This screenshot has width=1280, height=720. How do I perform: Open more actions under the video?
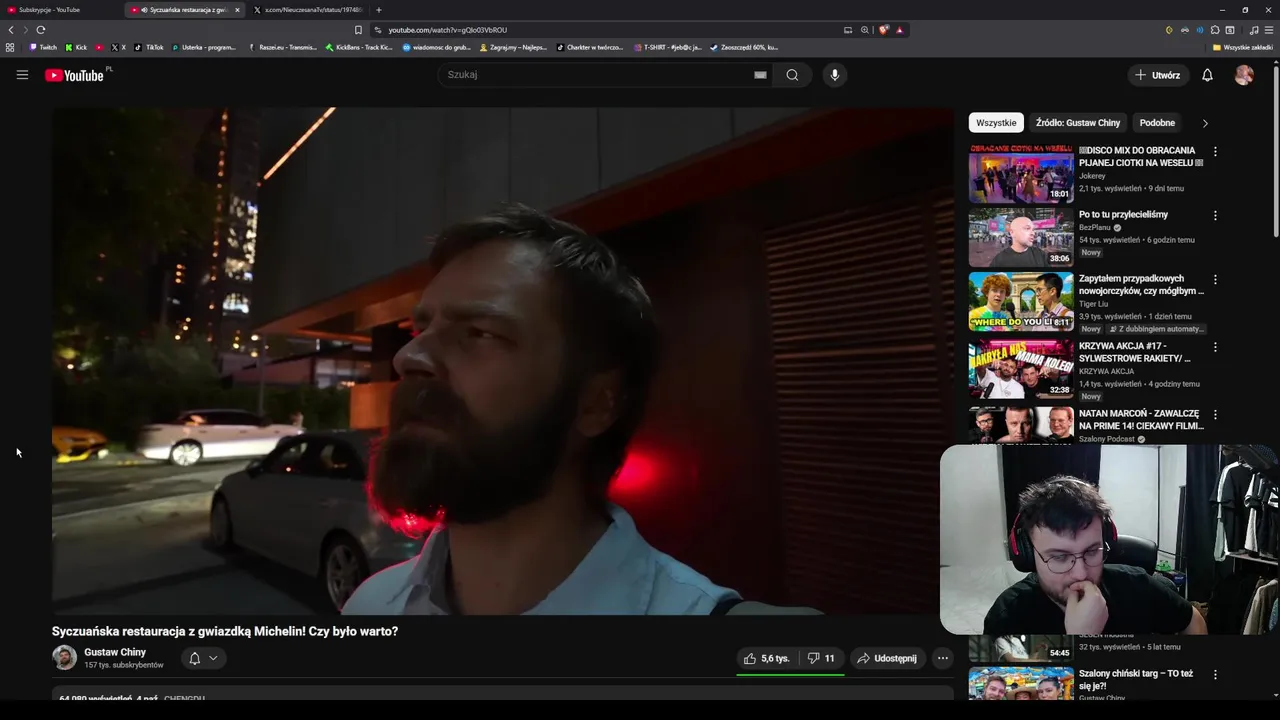click(942, 658)
